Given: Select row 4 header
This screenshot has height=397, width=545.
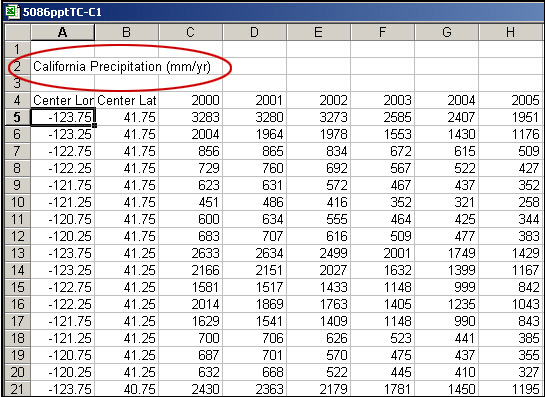Looking at the screenshot, I should pos(17,100).
